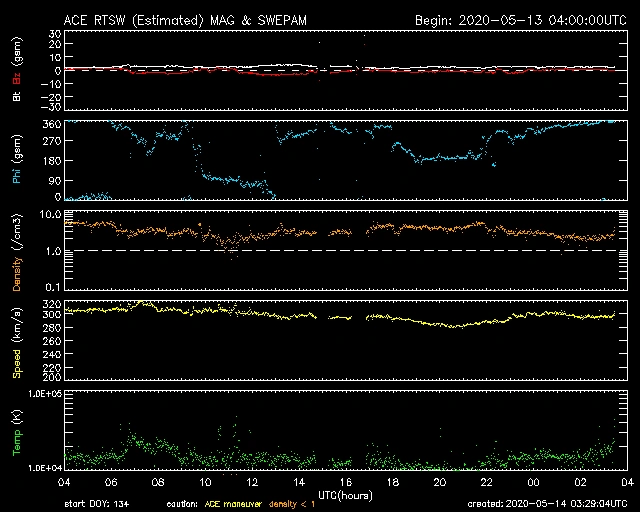Click the start DOY: 134 text
640x512 pixels.
[97, 502]
